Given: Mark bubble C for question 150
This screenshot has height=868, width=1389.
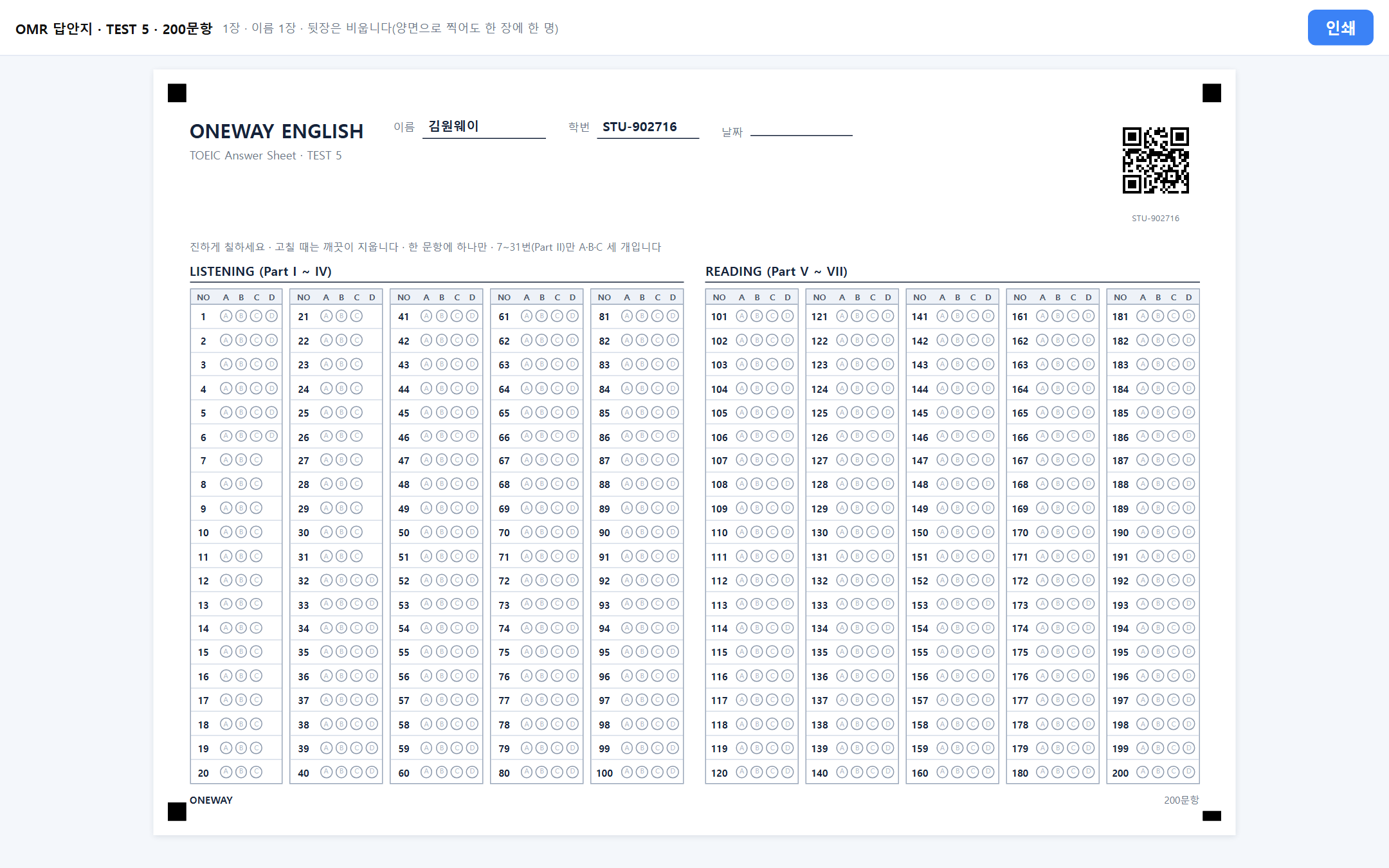Looking at the screenshot, I should (973, 532).
